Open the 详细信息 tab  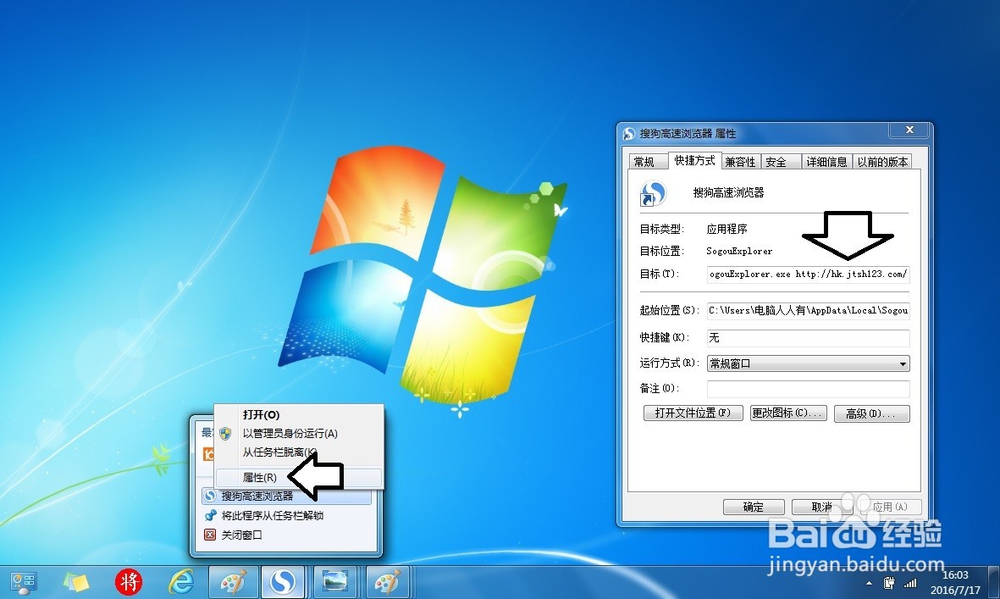point(827,162)
